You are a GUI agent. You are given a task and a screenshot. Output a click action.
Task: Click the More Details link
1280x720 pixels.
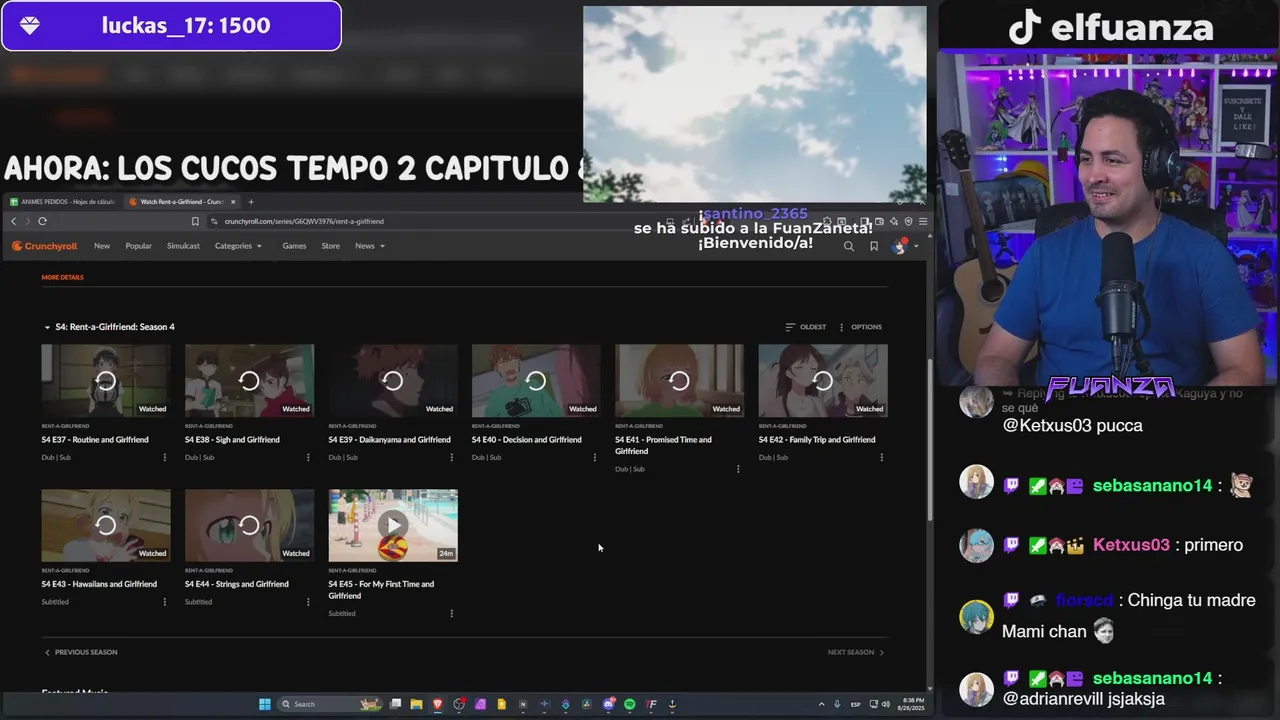[x=62, y=277]
